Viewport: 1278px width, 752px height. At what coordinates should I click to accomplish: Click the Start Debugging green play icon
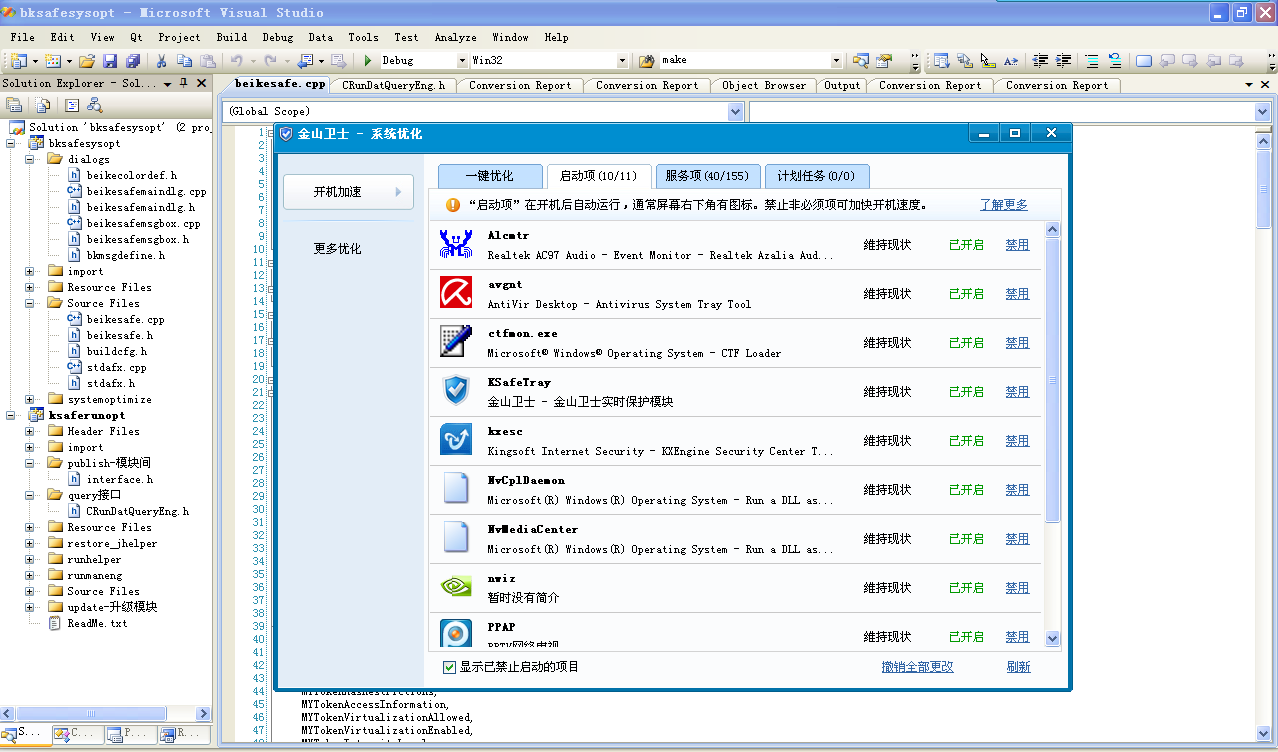368,61
